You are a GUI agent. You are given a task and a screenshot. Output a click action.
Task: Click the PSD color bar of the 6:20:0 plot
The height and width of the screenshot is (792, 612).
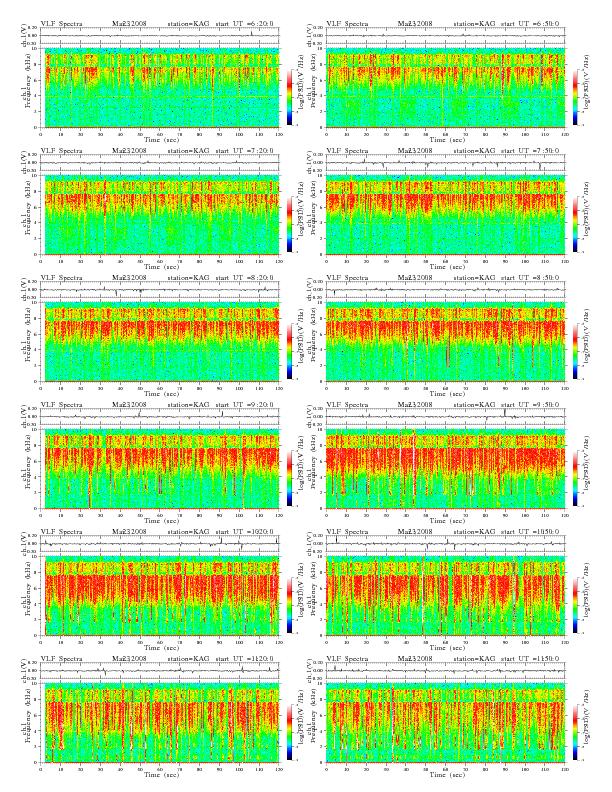click(289, 97)
